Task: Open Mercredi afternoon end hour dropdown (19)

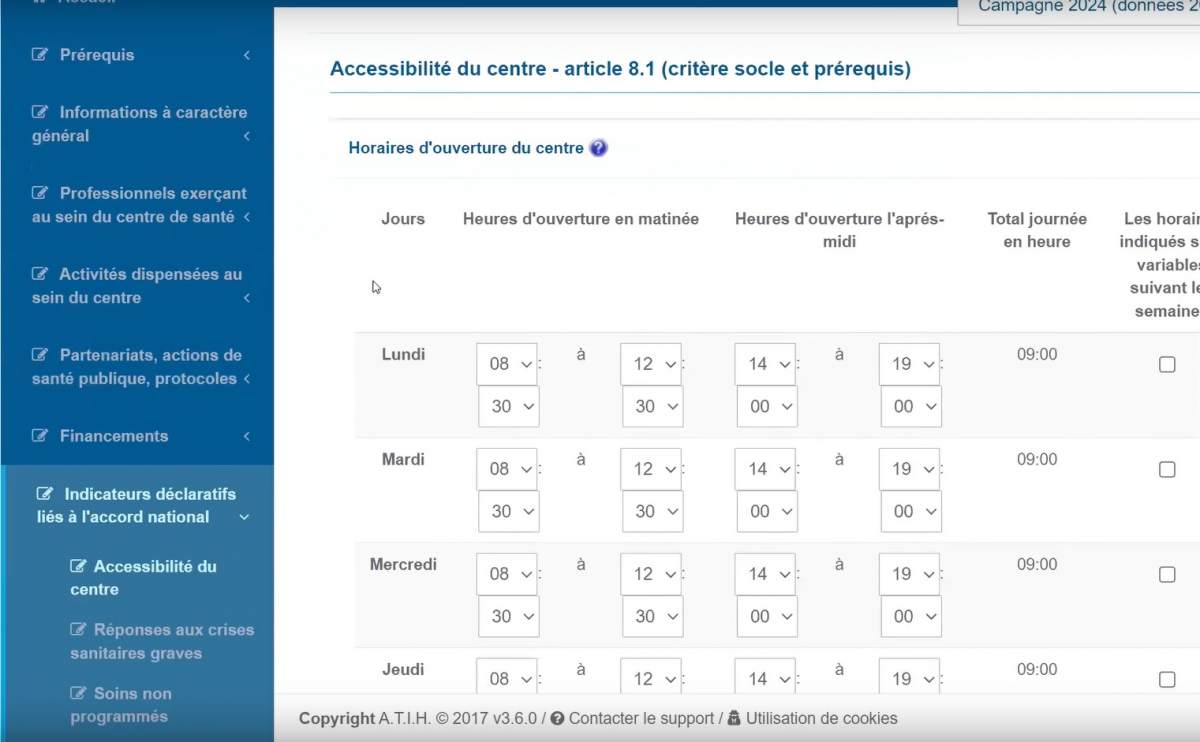Action: point(909,574)
